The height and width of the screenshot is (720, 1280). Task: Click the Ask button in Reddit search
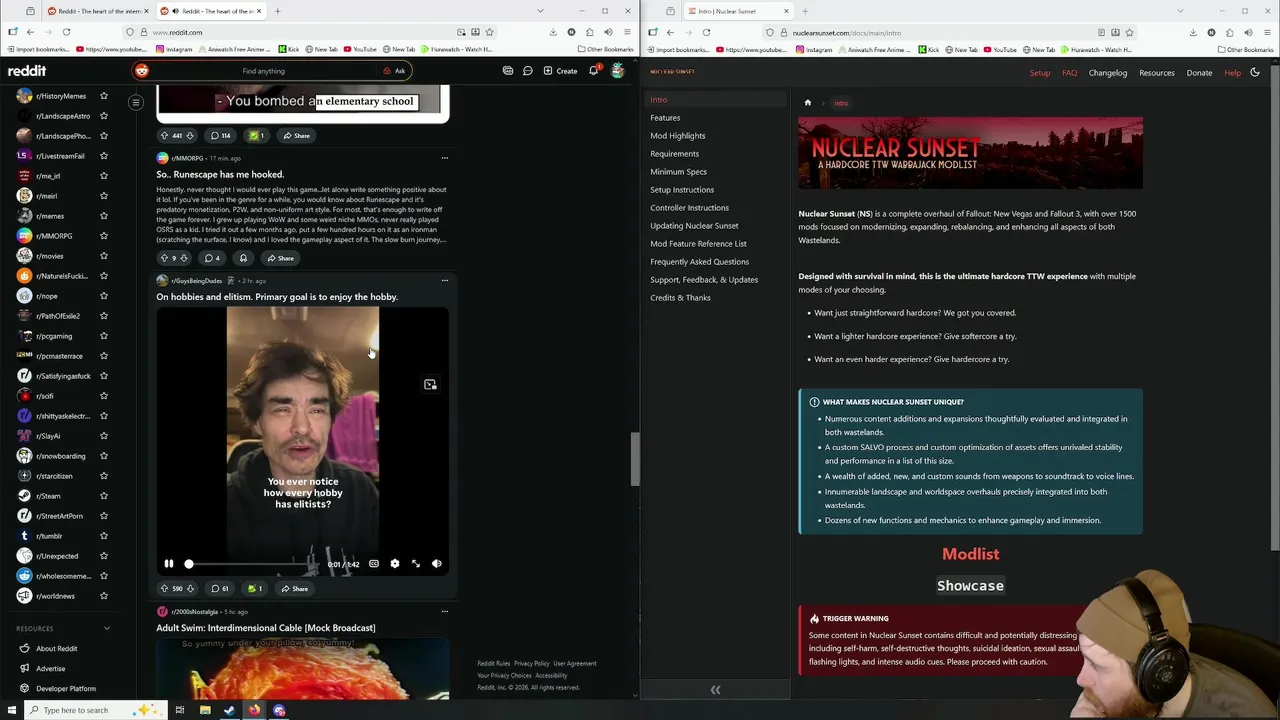click(x=394, y=71)
